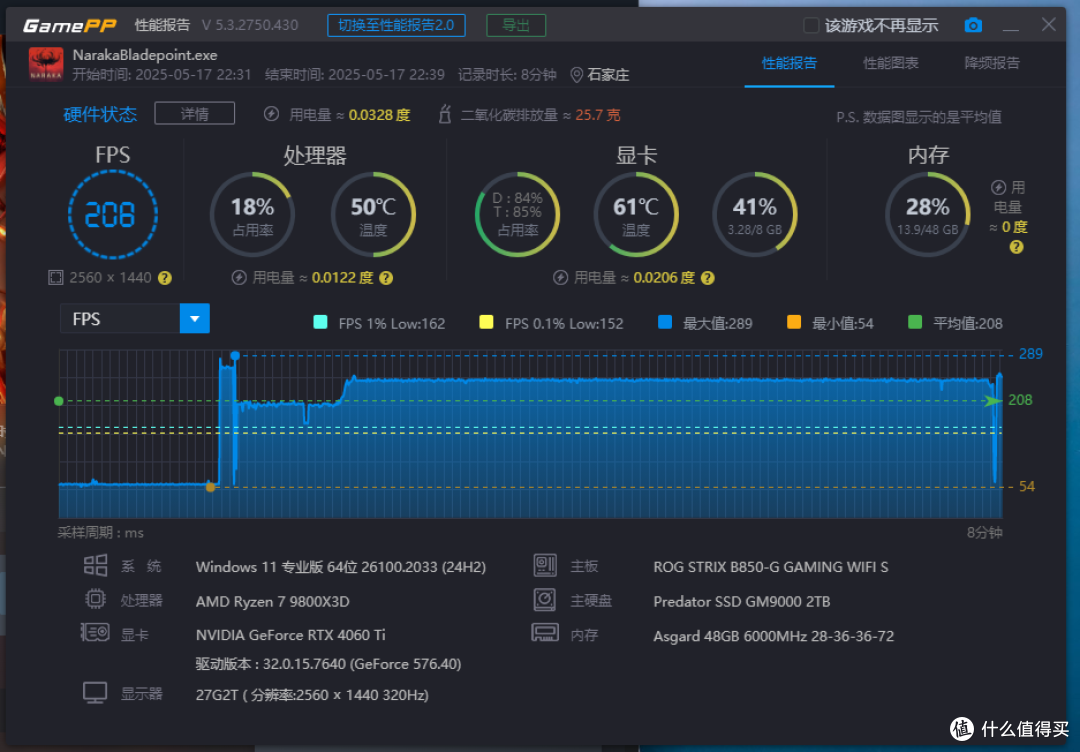Close the GamePP report window

coord(1048,25)
